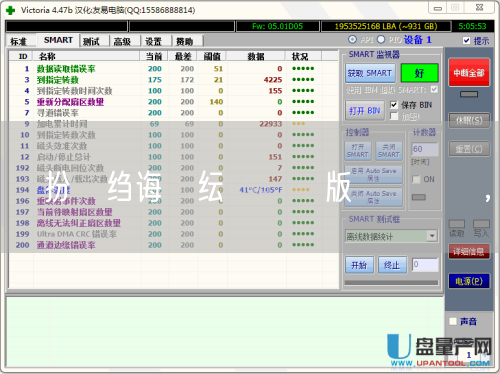500x374 pixels.
Task: Click the 写入 indicator box
Action: 481,224
